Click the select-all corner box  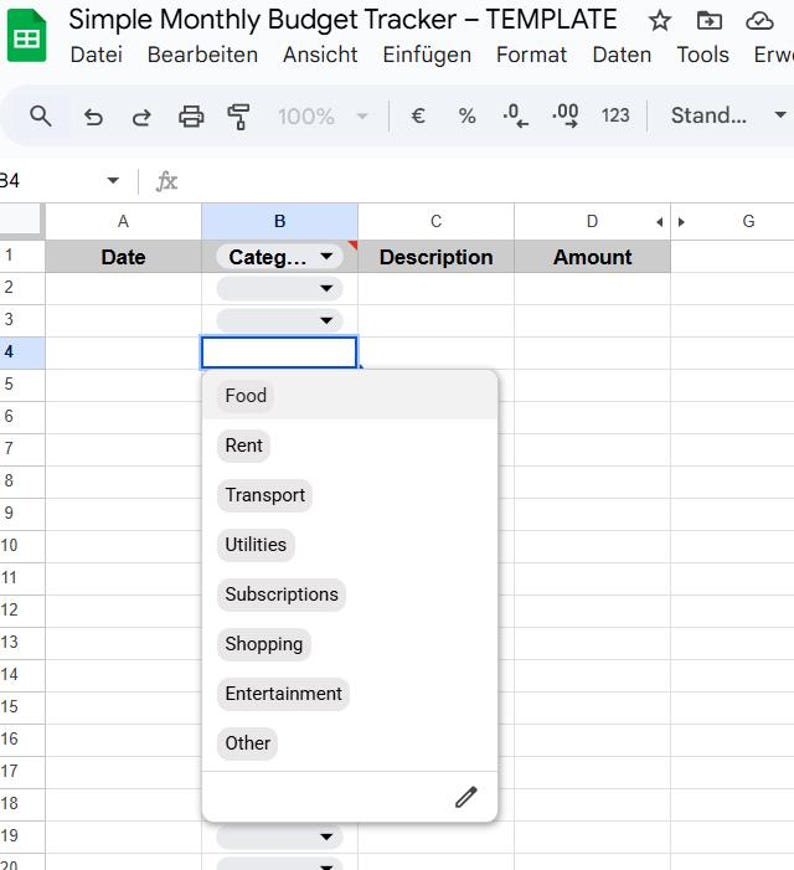click(21, 221)
